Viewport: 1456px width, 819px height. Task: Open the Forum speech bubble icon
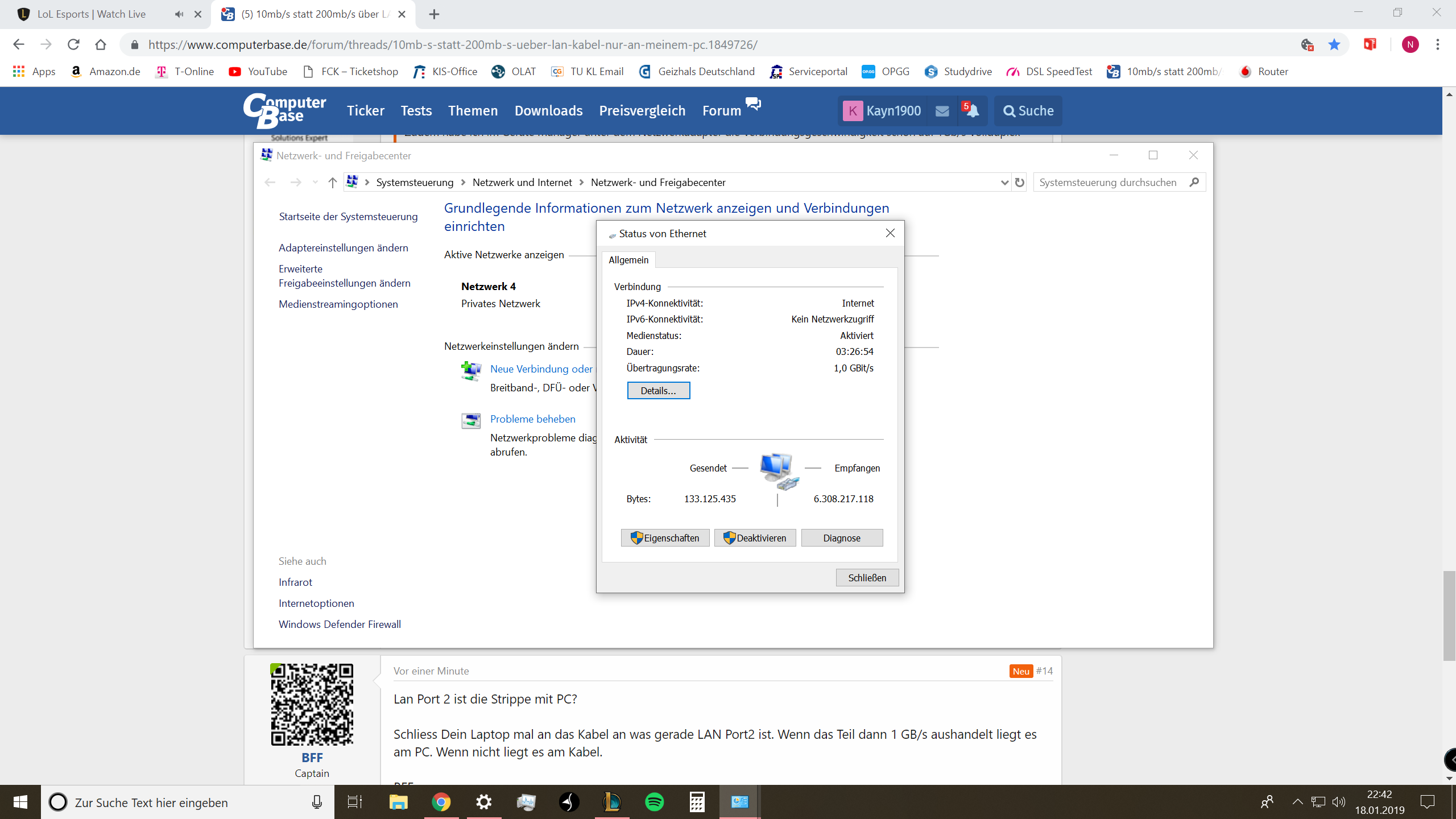click(753, 104)
